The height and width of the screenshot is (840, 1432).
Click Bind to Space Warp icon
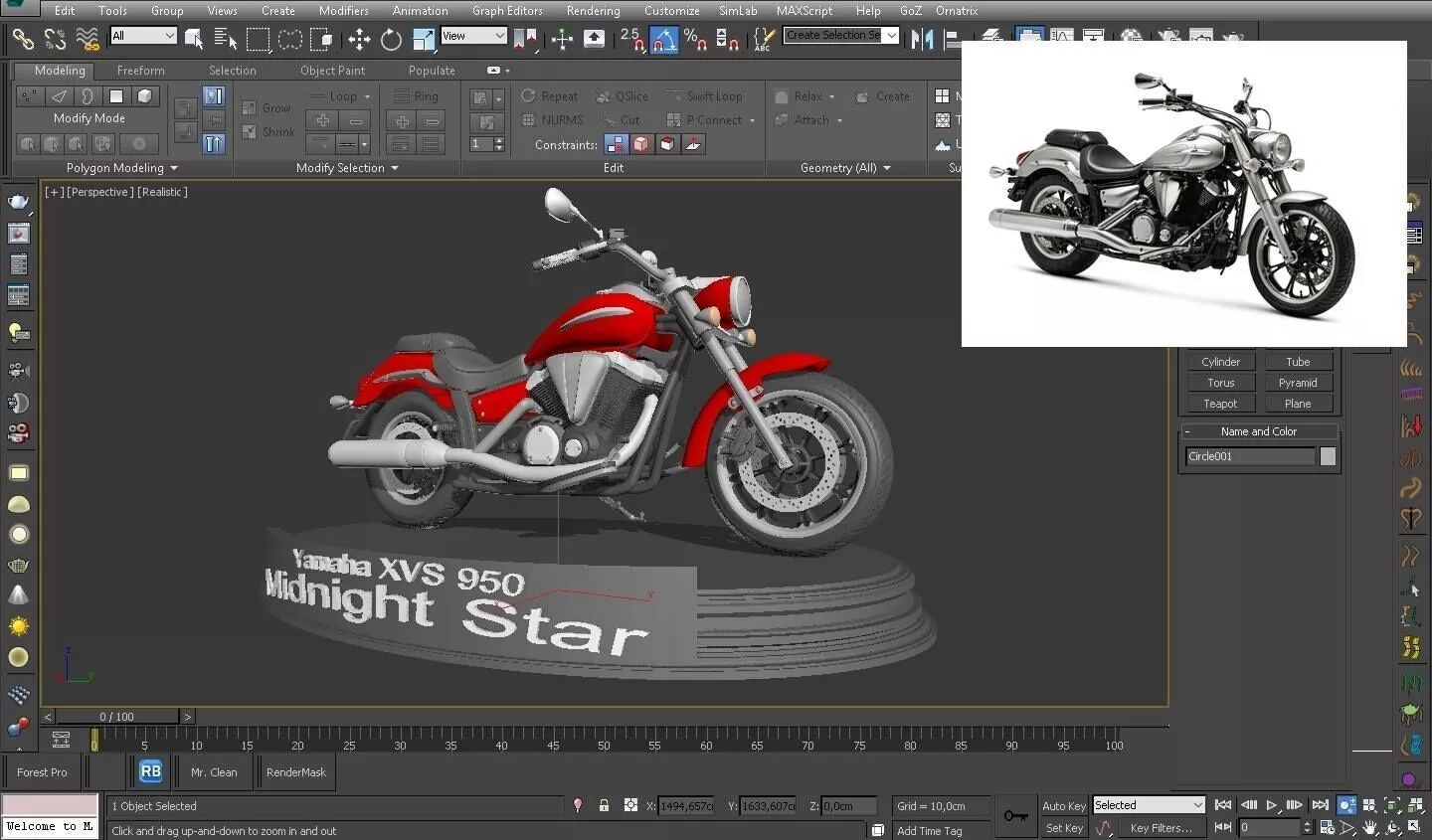pyautogui.click(x=88, y=39)
